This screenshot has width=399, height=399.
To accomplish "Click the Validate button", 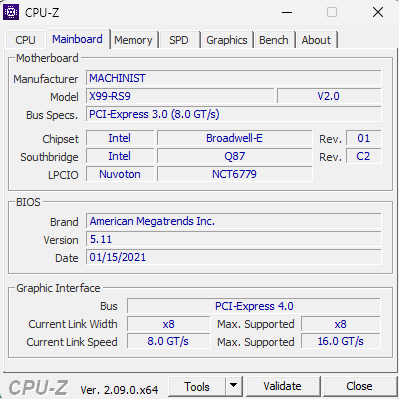I will pos(282,386).
